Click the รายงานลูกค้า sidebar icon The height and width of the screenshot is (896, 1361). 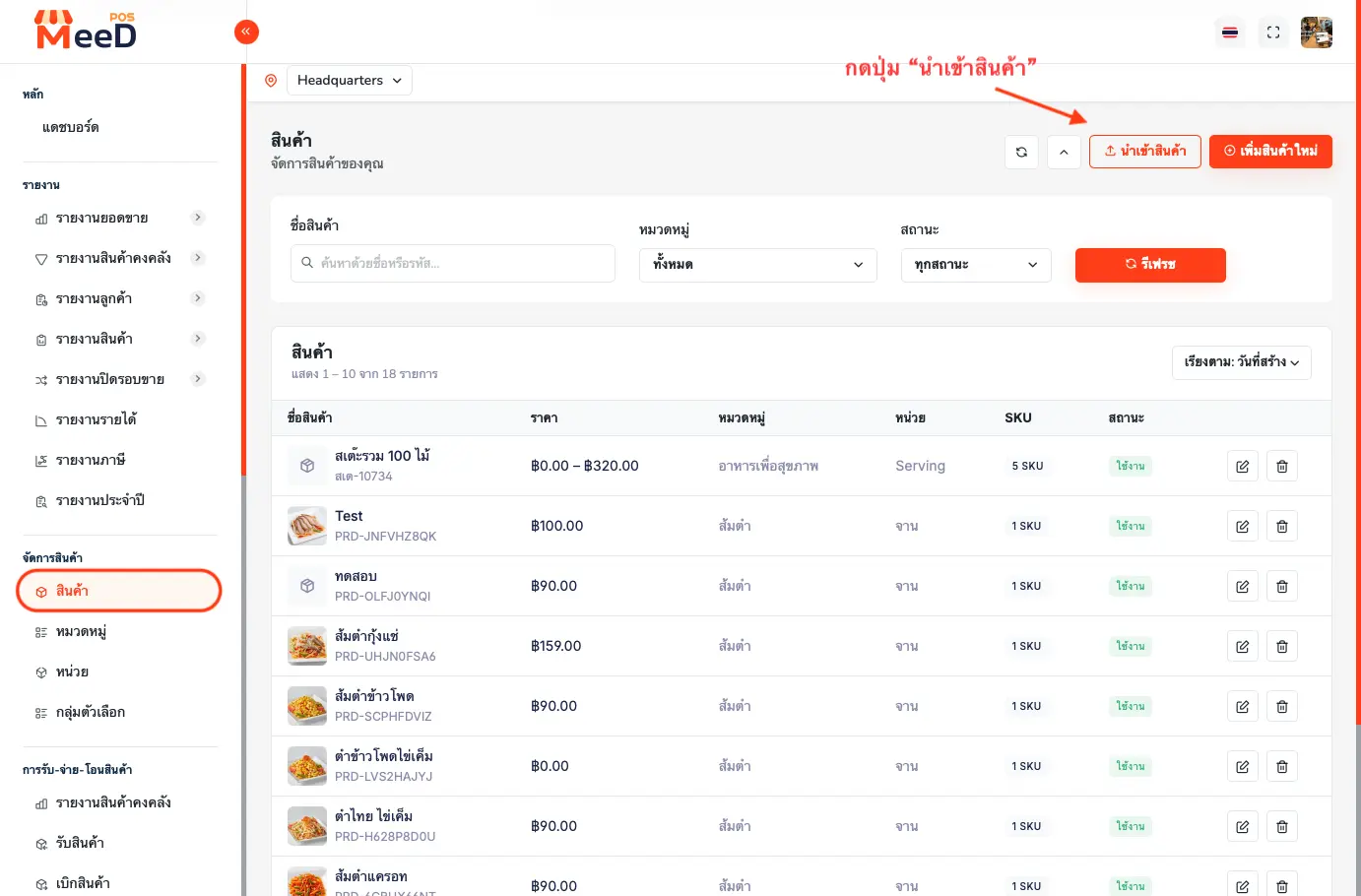tap(41, 299)
